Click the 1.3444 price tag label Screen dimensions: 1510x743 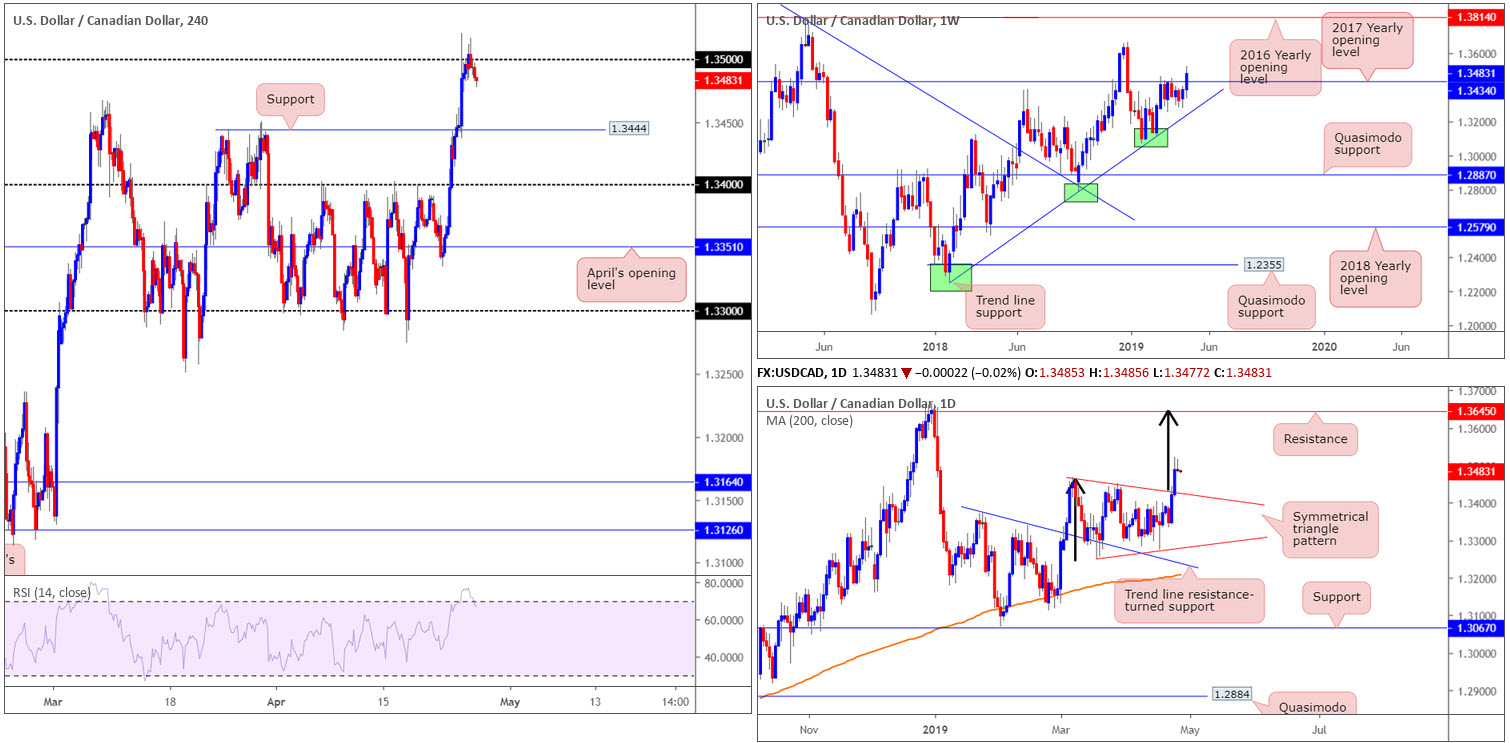[x=630, y=129]
